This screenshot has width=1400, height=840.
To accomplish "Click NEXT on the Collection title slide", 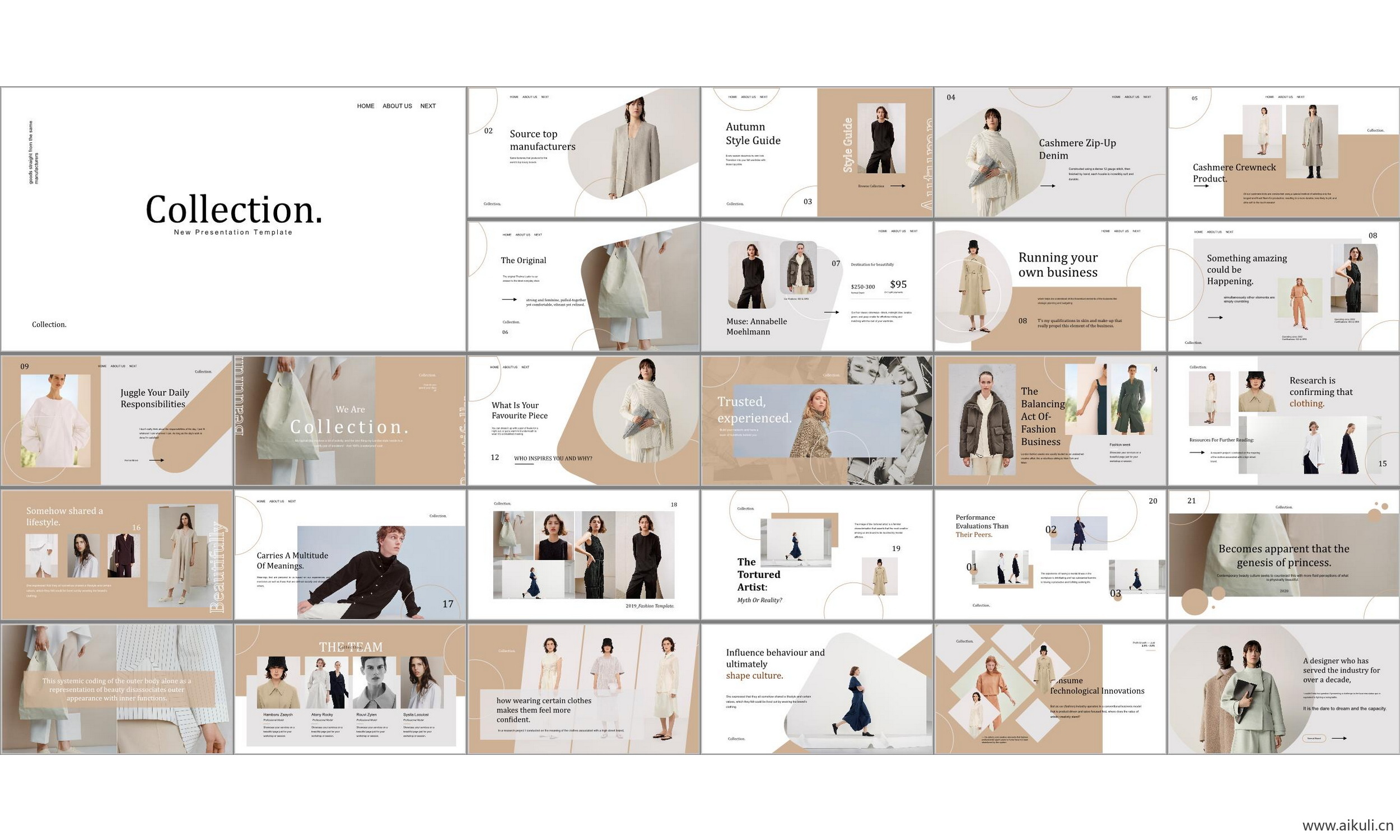I will click(x=428, y=106).
